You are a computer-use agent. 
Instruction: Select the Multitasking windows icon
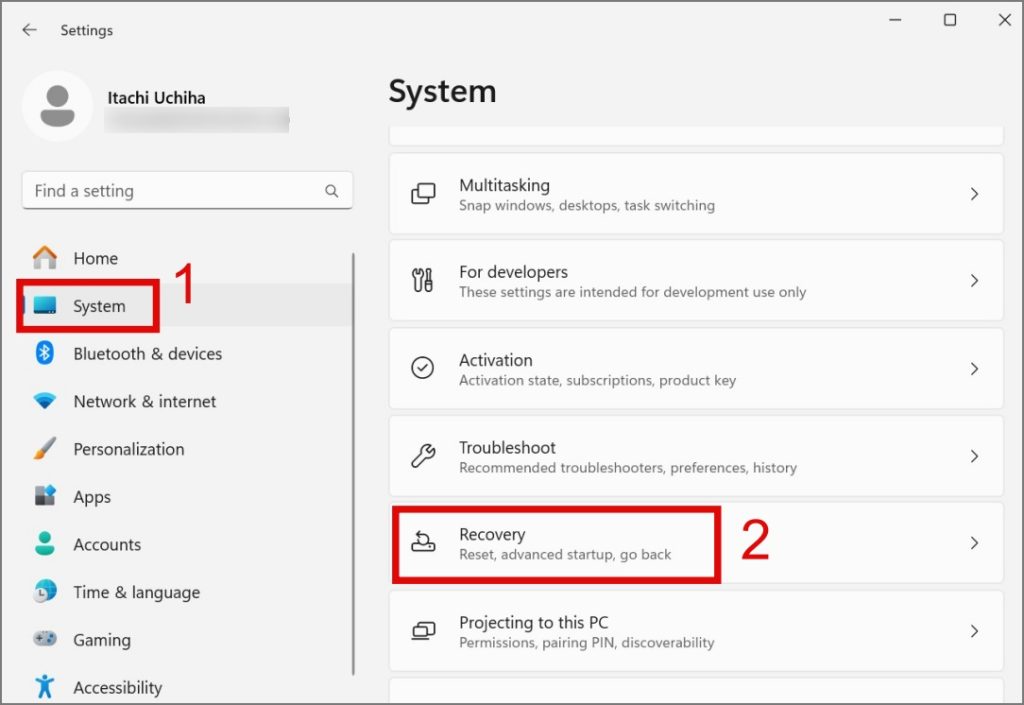tap(424, 193)
